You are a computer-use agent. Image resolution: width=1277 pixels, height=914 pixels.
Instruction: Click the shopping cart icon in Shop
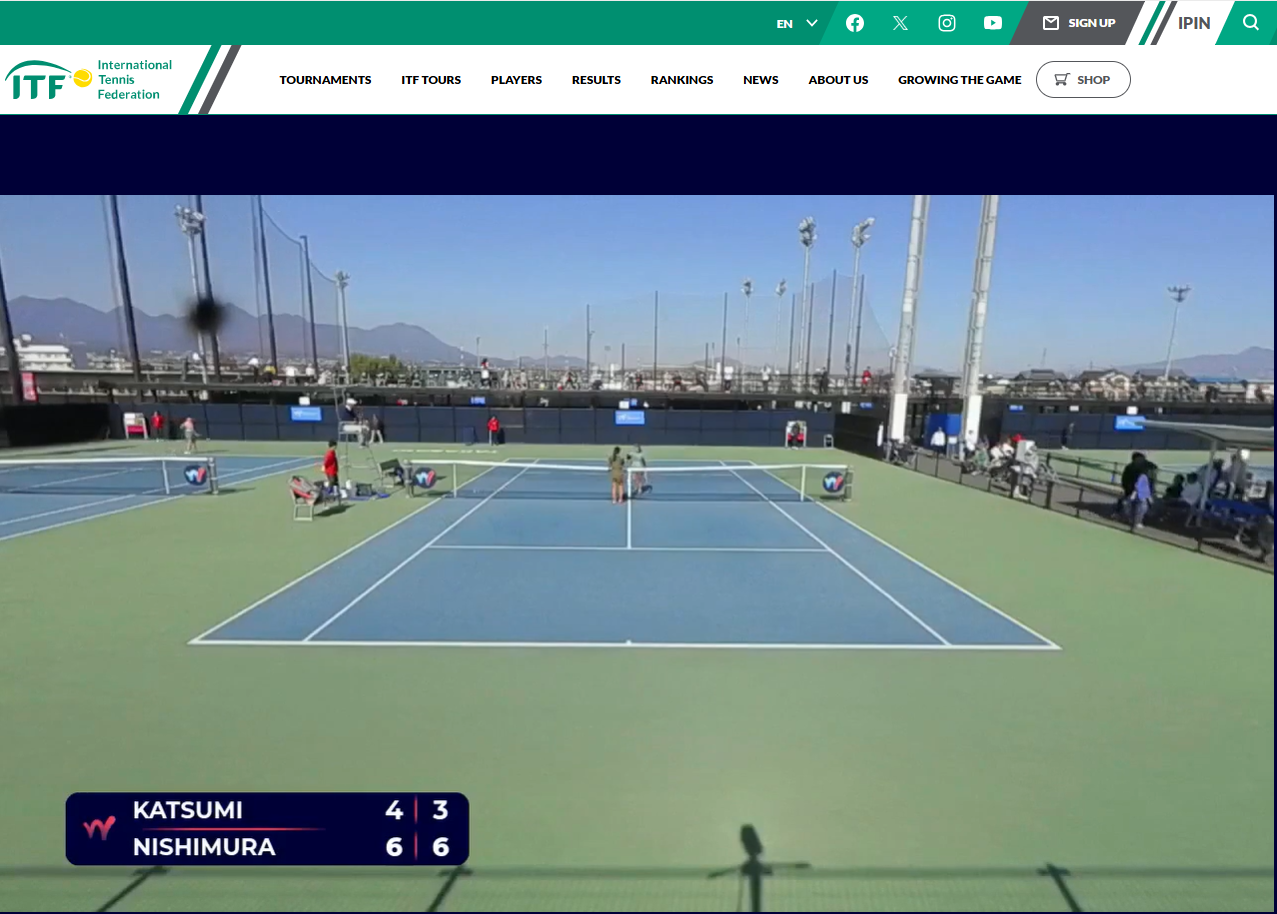point(1061,80)
